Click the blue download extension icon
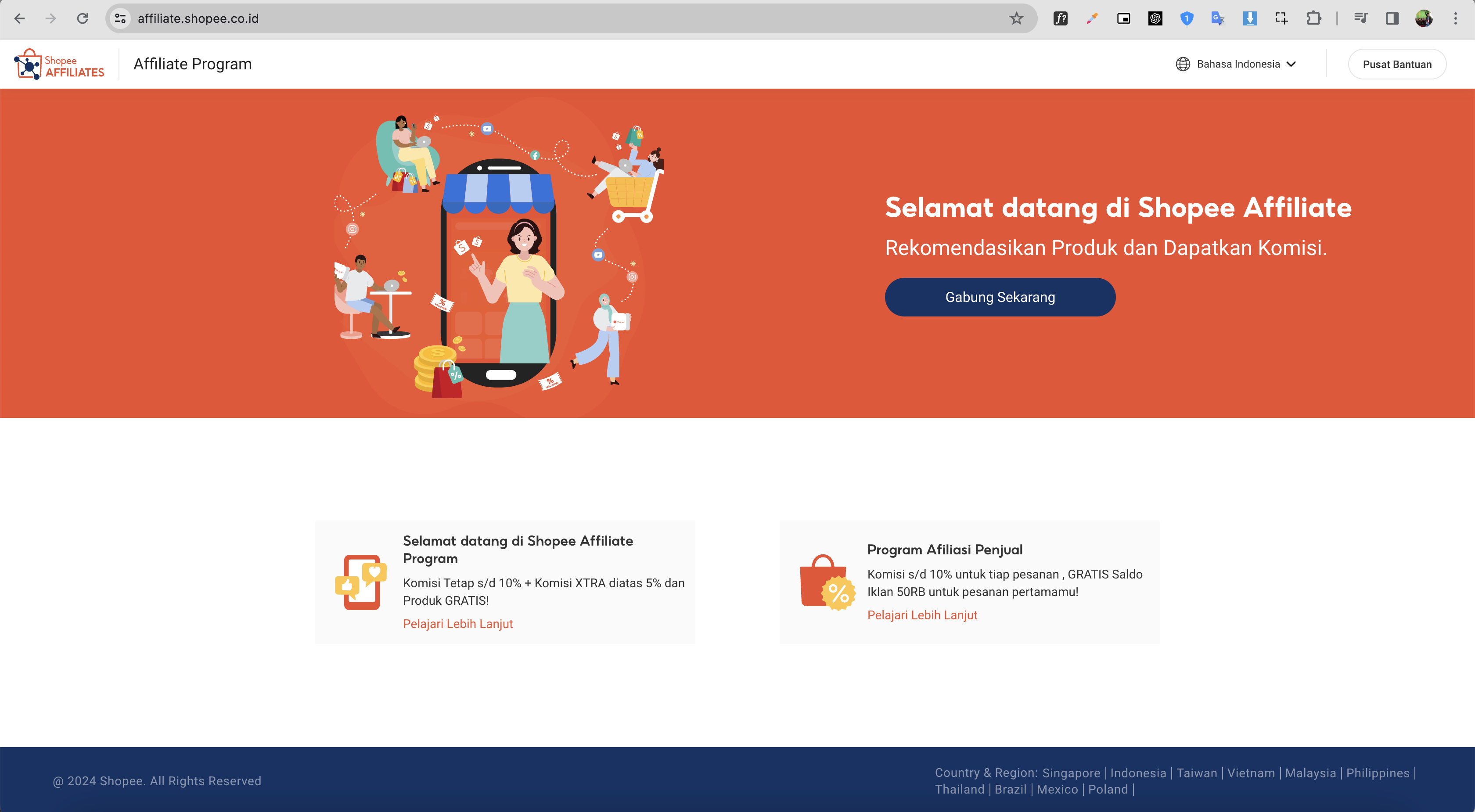Viewport: 1475px width, 812px height. [x=1250, y=18]
